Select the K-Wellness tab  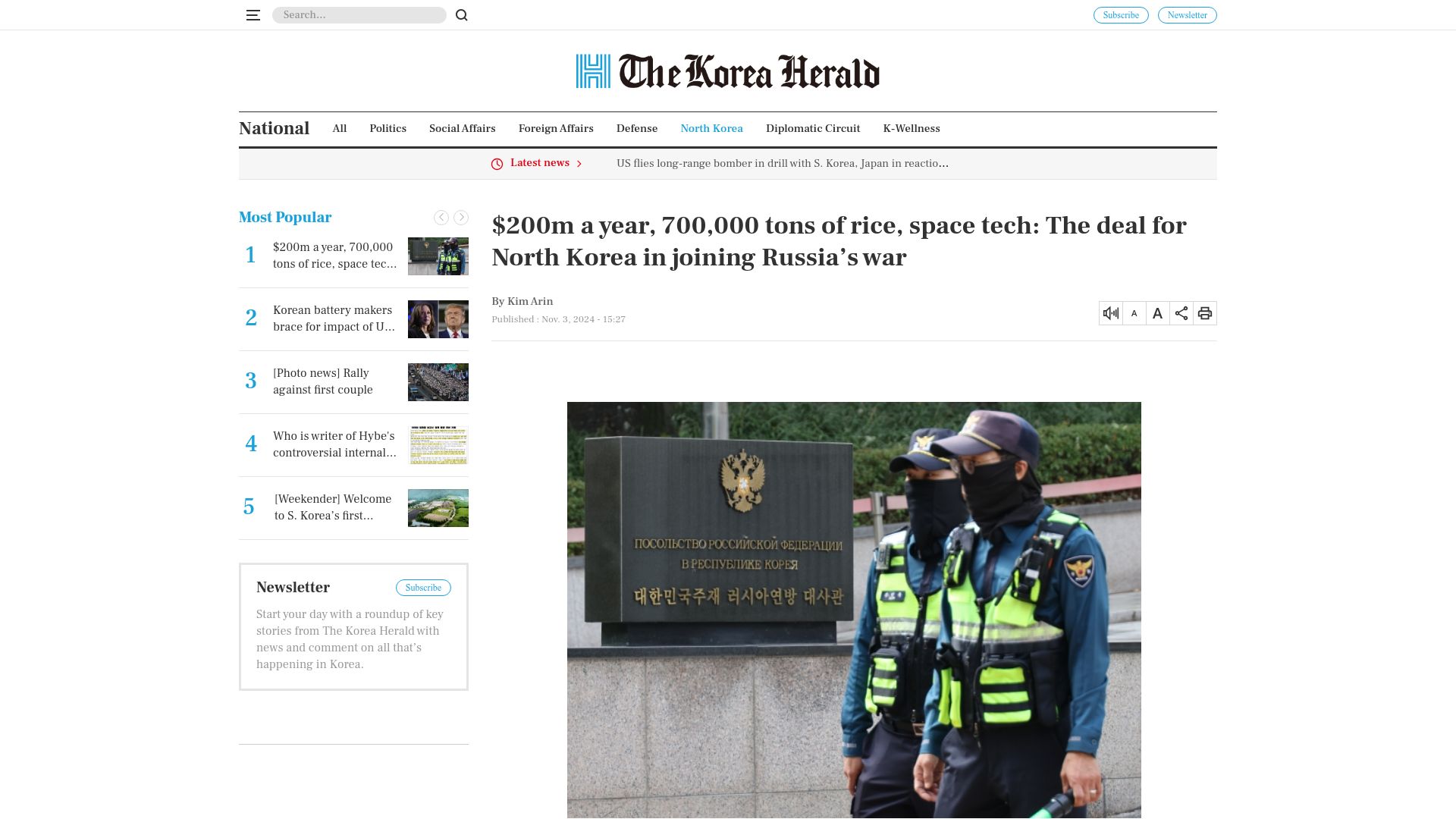point(912,128)
